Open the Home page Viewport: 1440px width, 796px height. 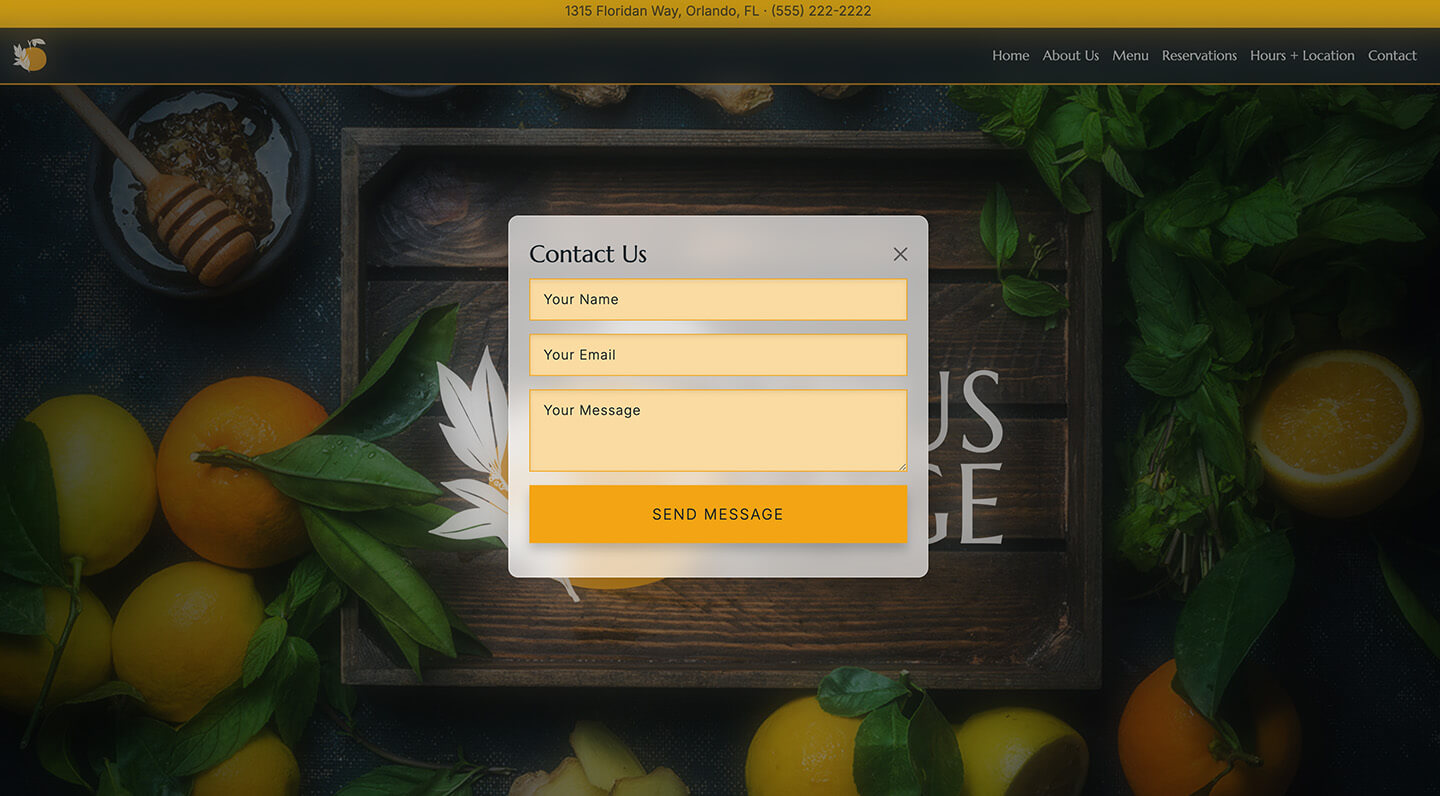point(1010,55)
